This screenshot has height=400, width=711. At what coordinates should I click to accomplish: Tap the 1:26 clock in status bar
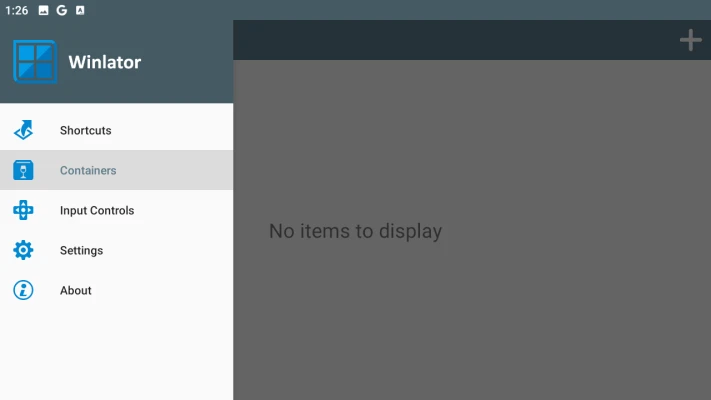[x=17, y=10]
